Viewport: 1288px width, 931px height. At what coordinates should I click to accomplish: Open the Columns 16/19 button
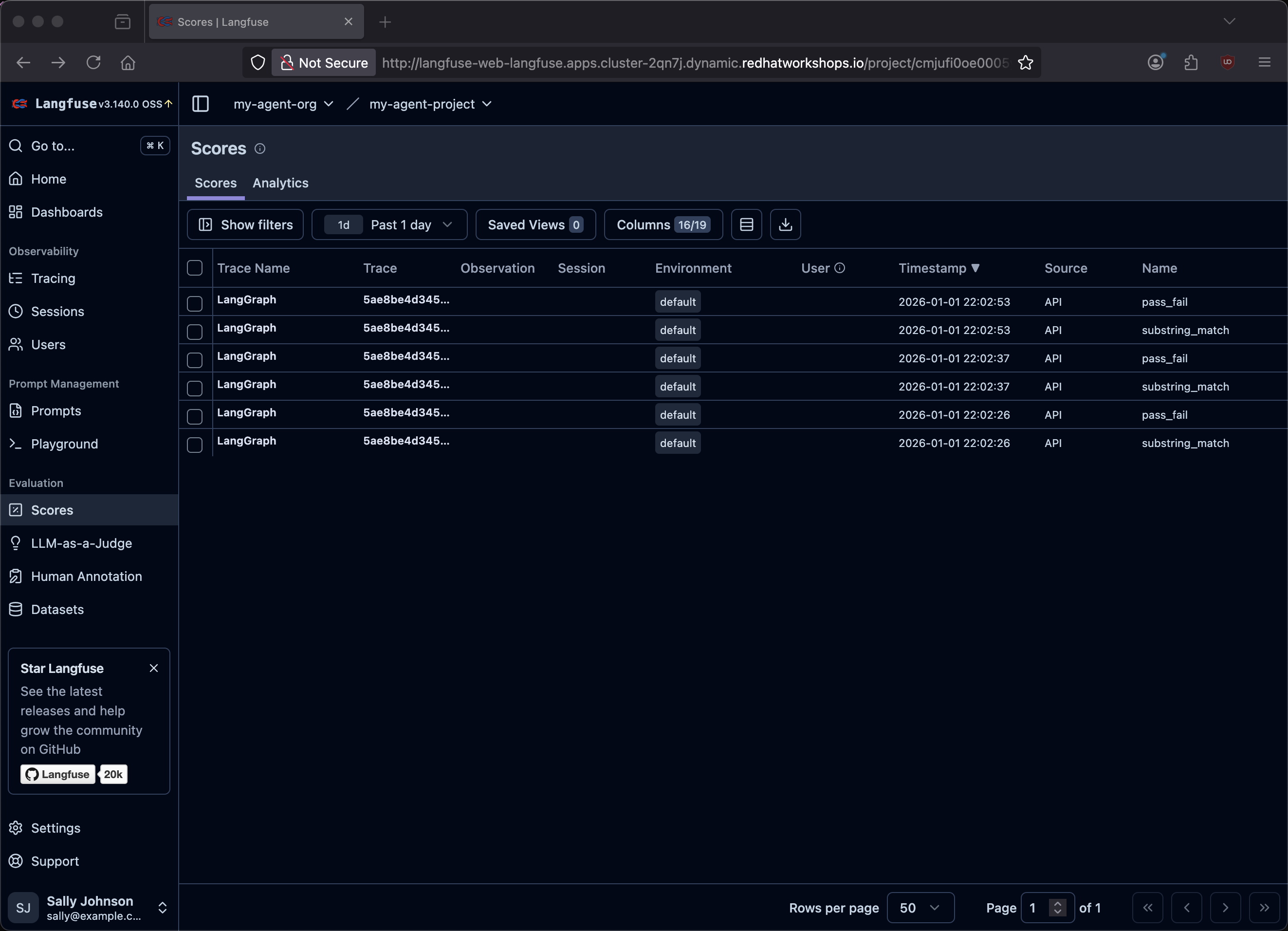click(663, 224)
